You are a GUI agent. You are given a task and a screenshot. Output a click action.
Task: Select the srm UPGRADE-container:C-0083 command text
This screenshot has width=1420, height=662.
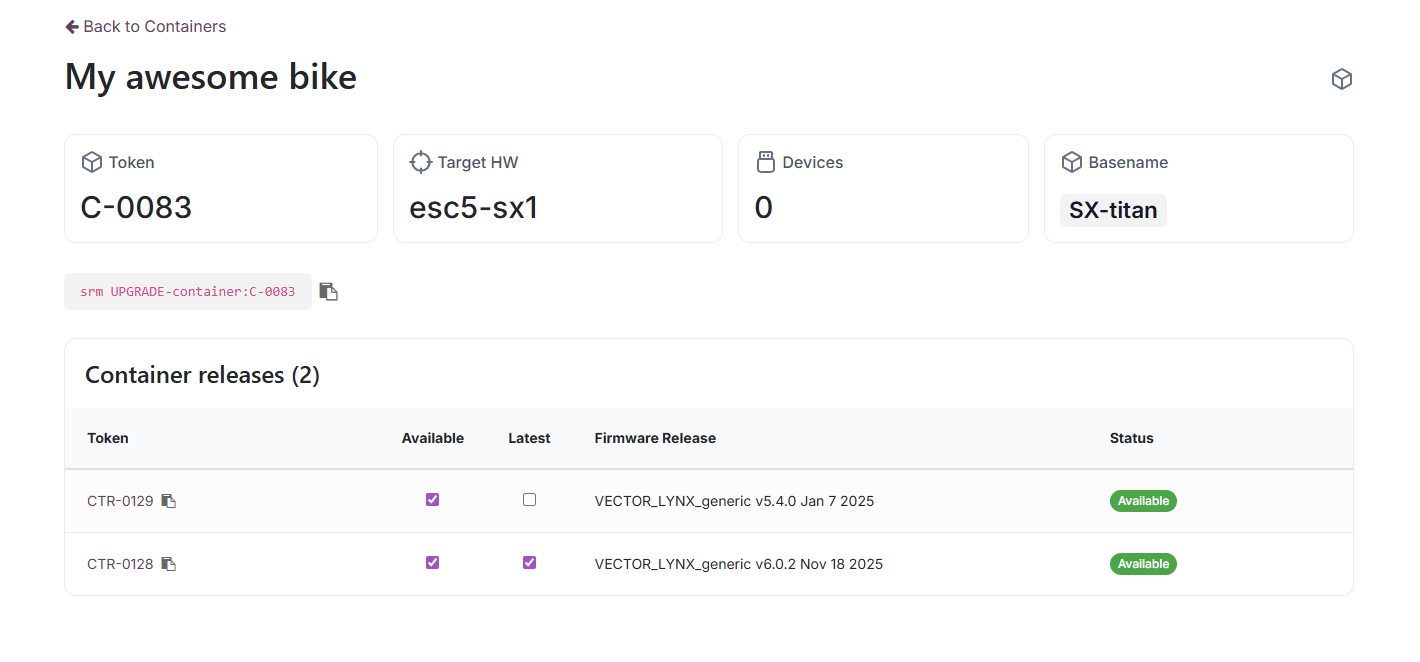188,292
